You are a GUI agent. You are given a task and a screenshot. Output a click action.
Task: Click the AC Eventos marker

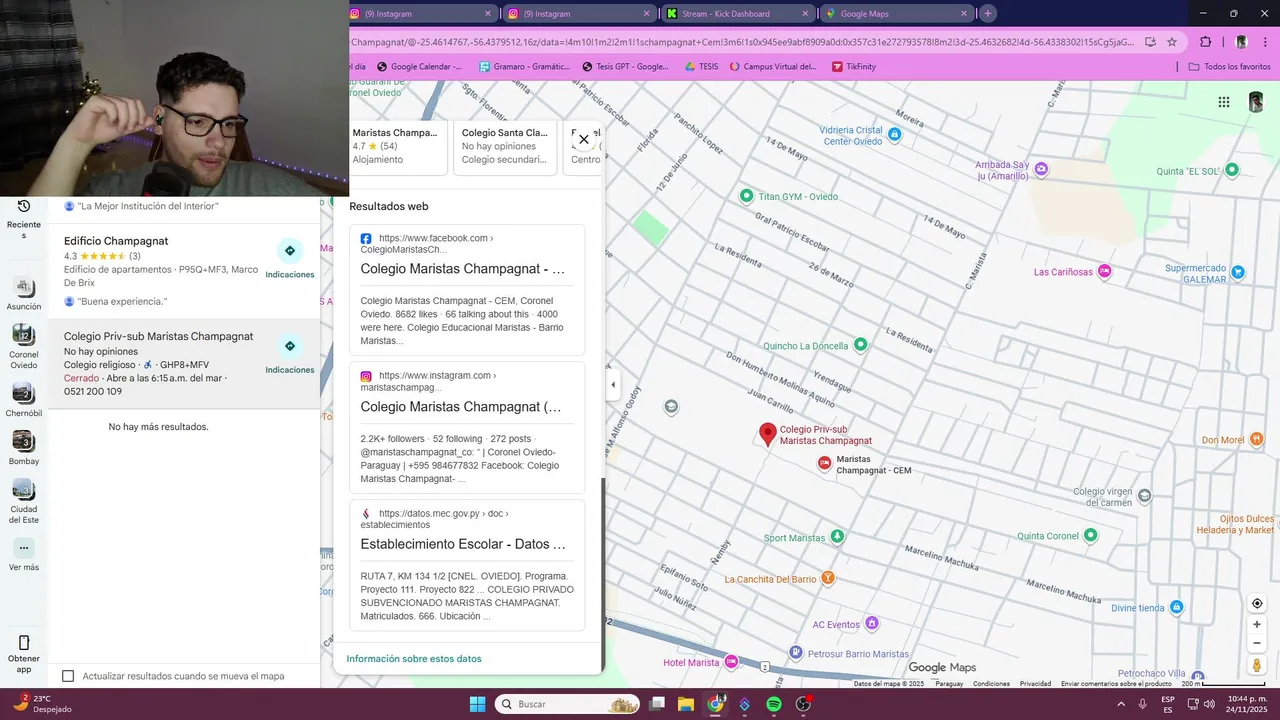click(872, 623)
